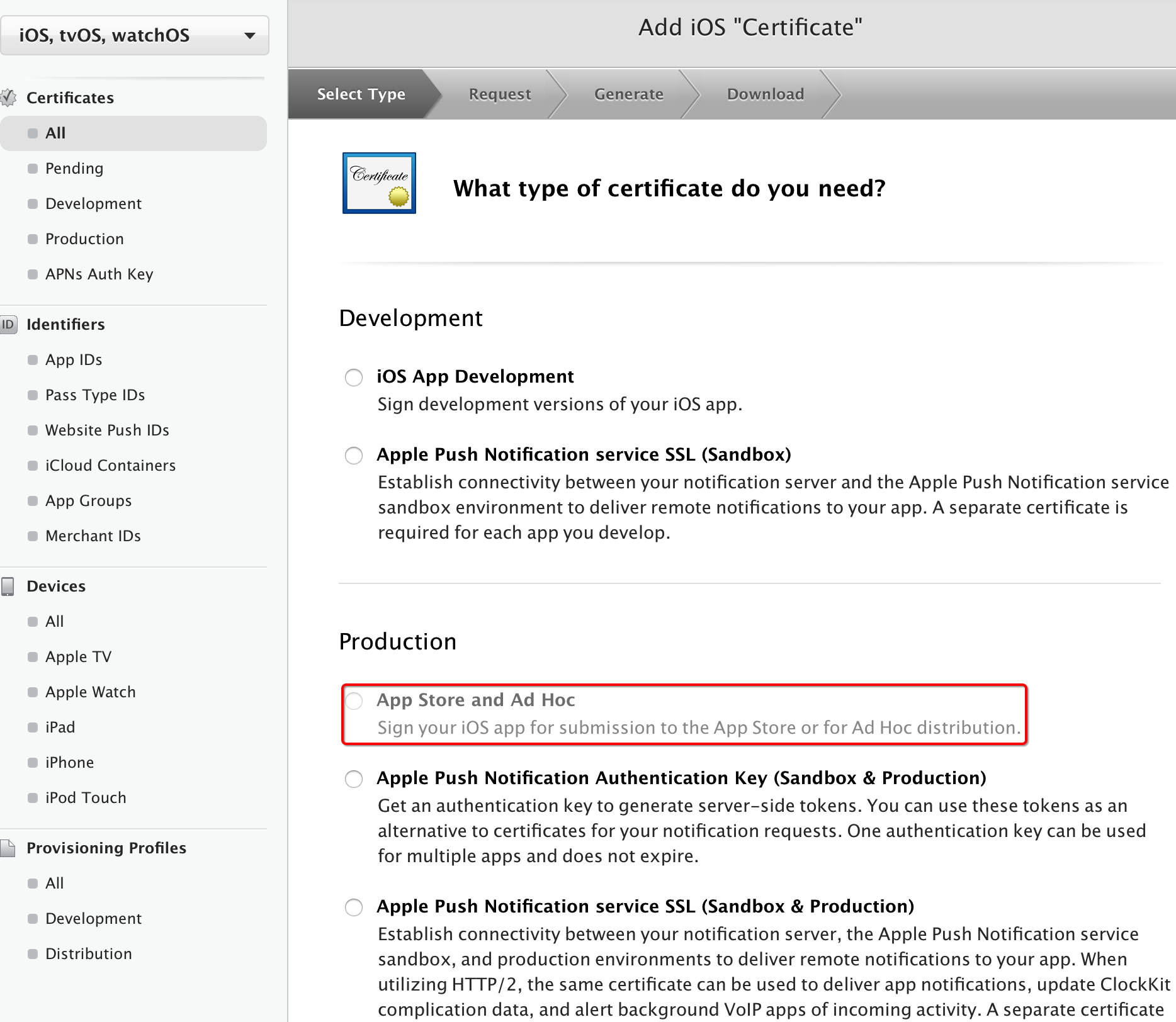This screenshot has height=1022, width=1176.
Task: Select Apple Push Notification Authentication Key radio
Action: click(x=354, y=778)
